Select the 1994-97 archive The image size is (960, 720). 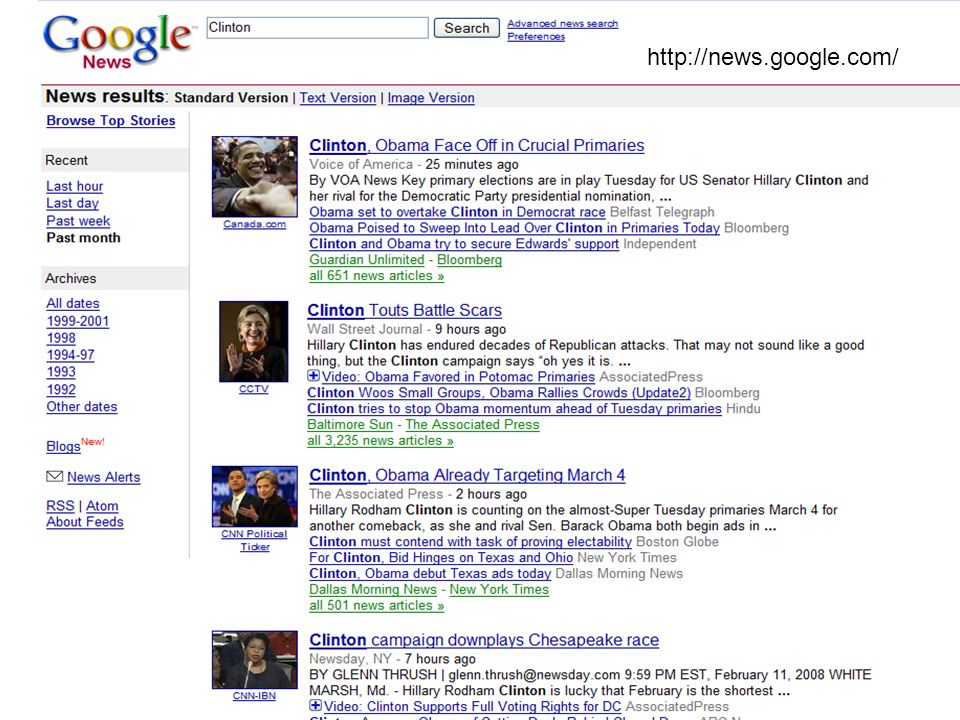coord(70,355)
